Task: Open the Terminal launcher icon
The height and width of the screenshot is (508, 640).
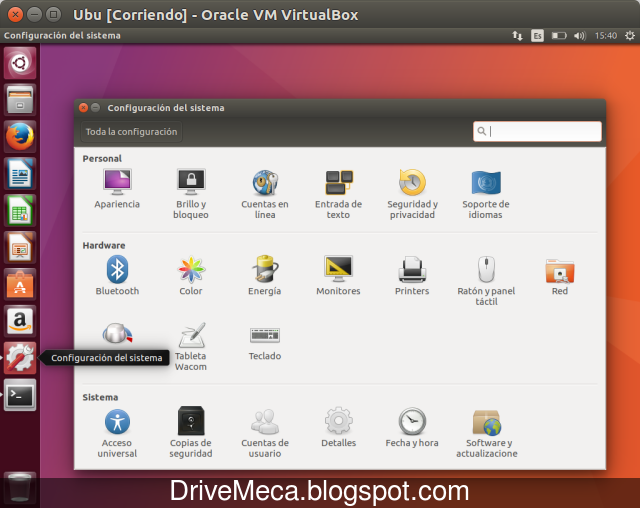Action: 20,395
